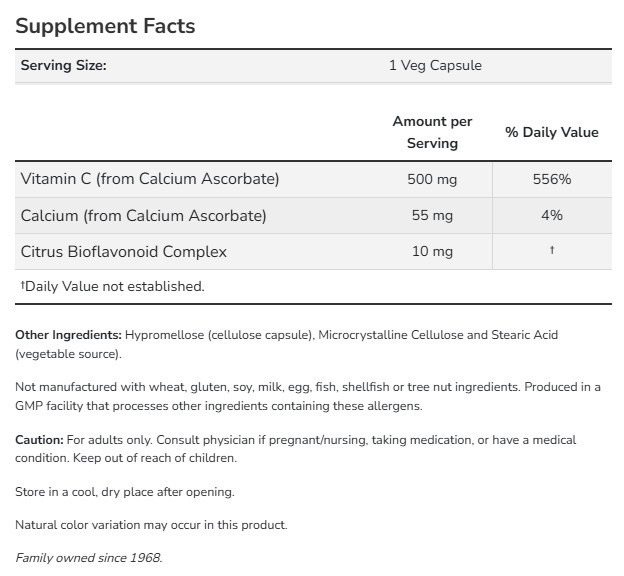
Task: Click the store in cool, dry place text
Action: [125, 492]
